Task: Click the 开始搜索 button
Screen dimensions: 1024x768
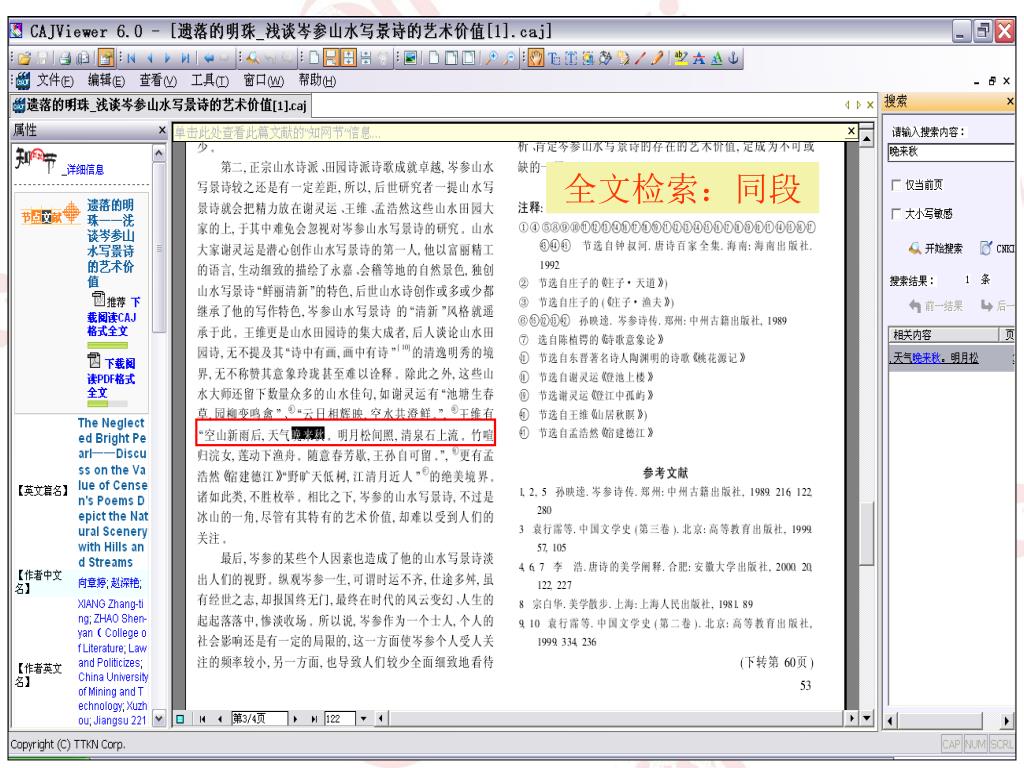Action: (935, 248)
